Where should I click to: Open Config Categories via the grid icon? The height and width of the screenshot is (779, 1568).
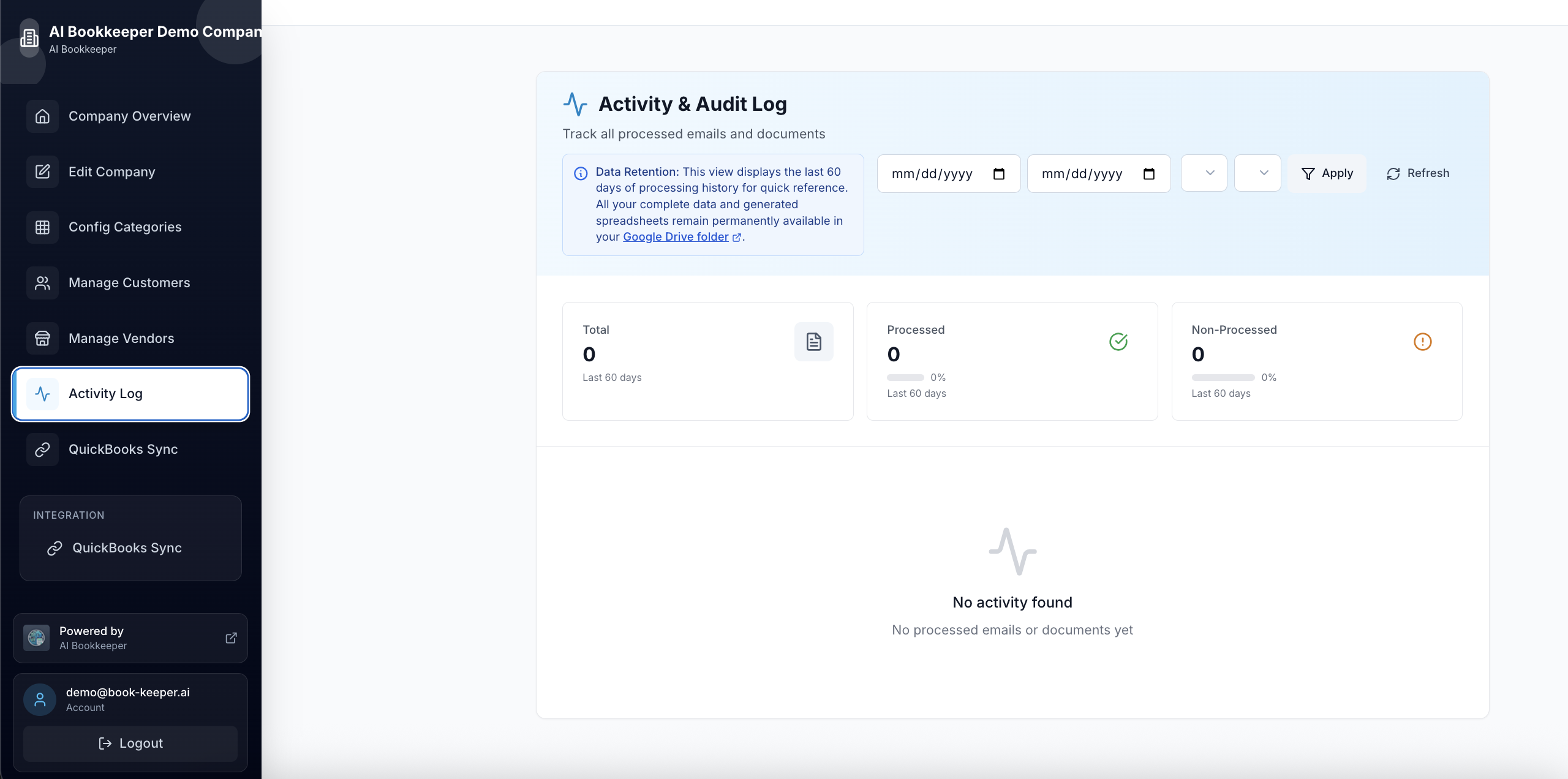point(42,227)
